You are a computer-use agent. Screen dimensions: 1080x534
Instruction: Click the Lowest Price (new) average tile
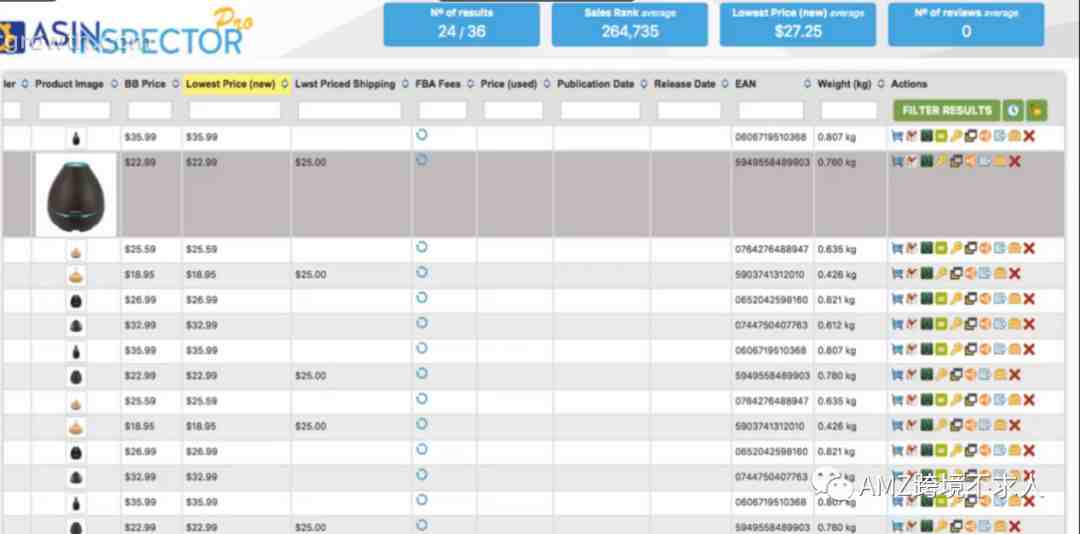pyautogui.click(x=798, y=24)
